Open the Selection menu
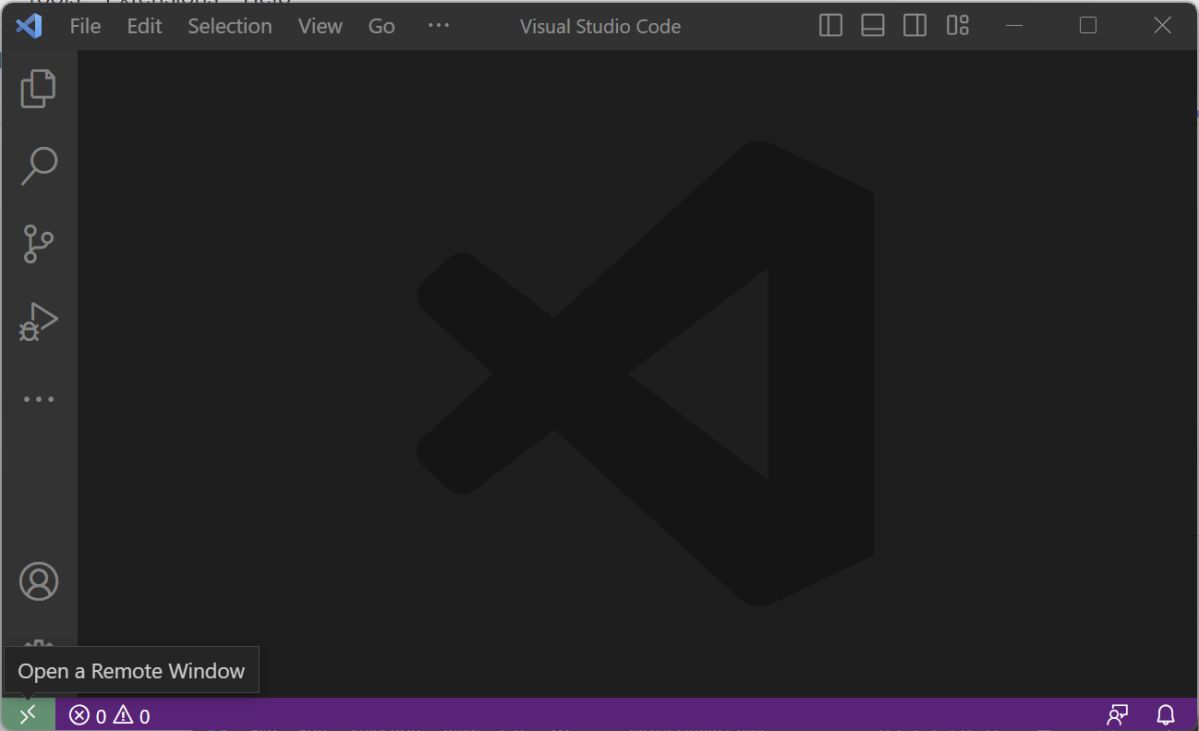Viewport: 1199px width, 731px height. pyautogui.click(x=229, y=26)
